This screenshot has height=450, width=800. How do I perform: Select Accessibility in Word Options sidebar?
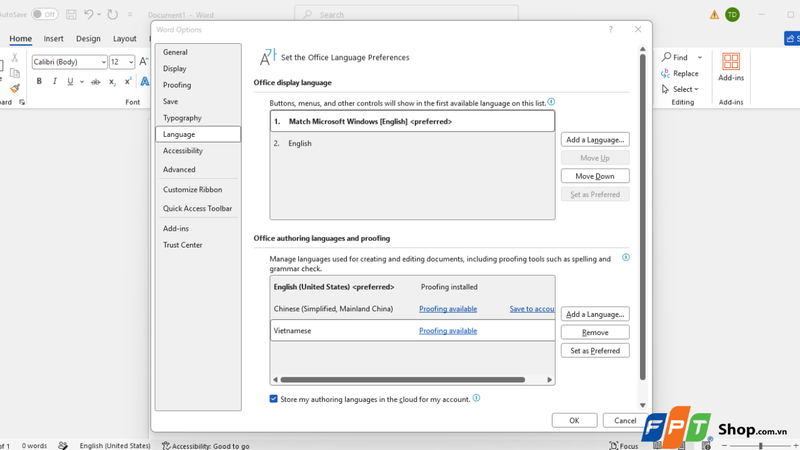pyautogui.click(x=198, y=151)
